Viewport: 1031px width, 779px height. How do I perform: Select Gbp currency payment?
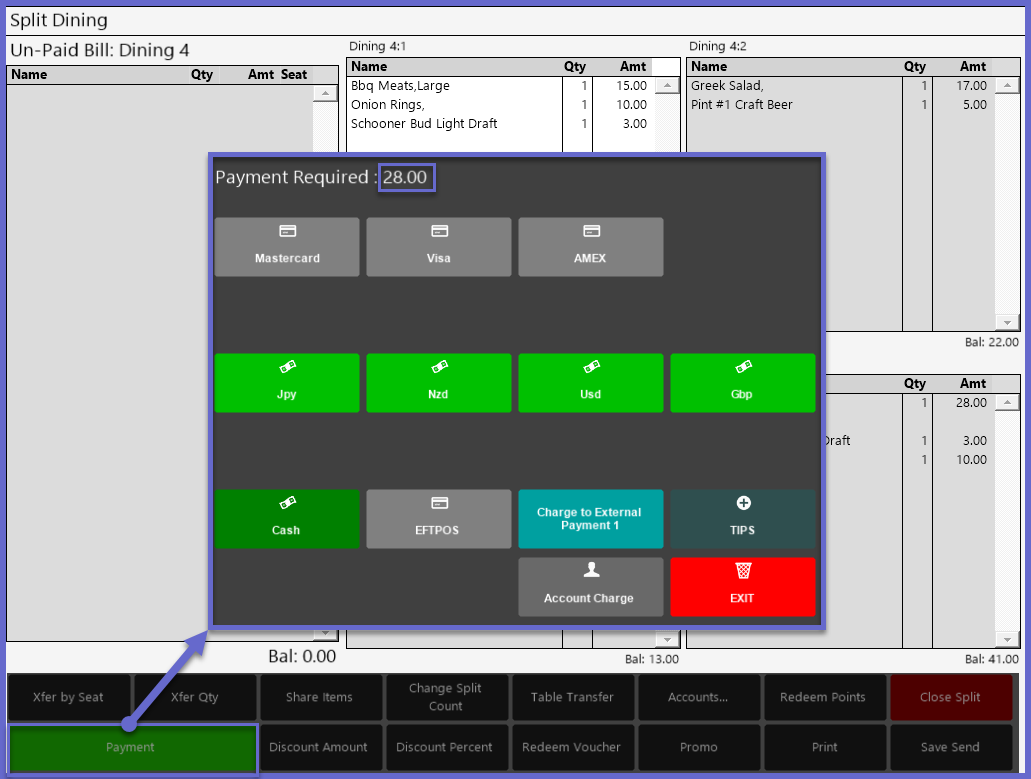[x=742, y=383]
